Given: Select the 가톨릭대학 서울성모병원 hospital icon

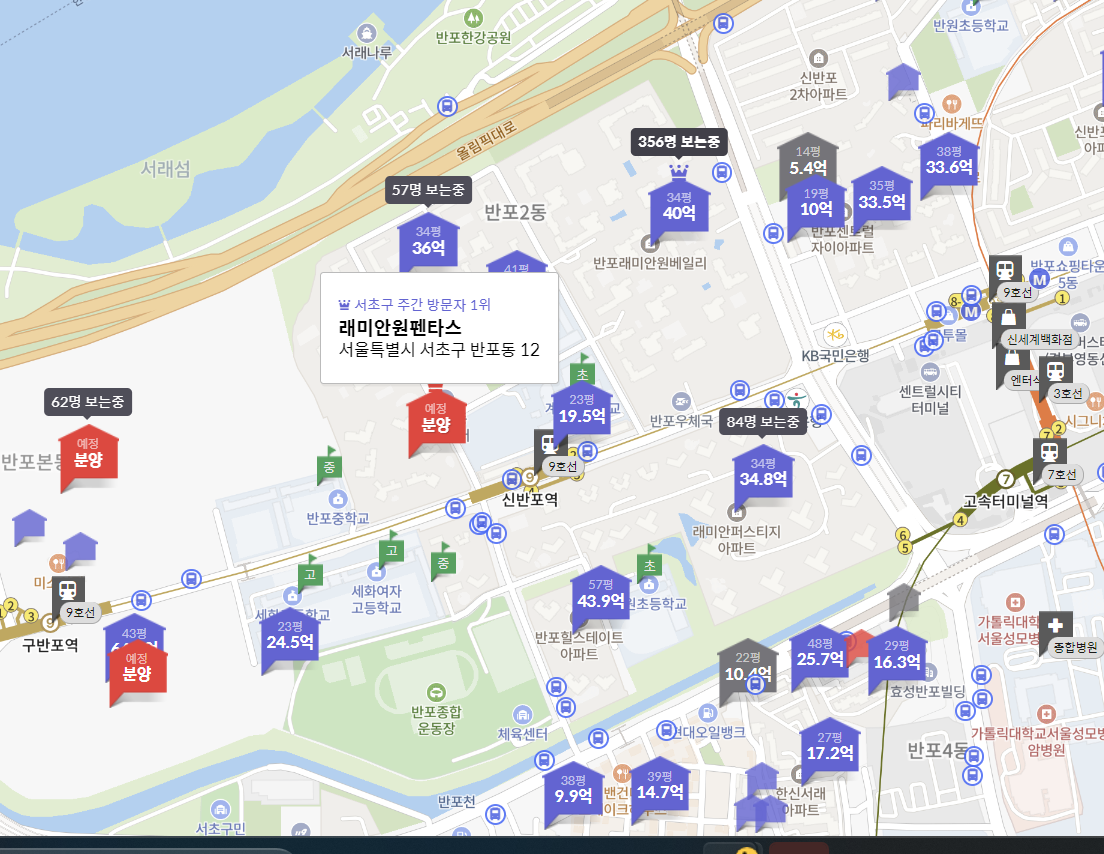Looking at the screenshot, I should pyautogui.click(x=1015, y=603).
